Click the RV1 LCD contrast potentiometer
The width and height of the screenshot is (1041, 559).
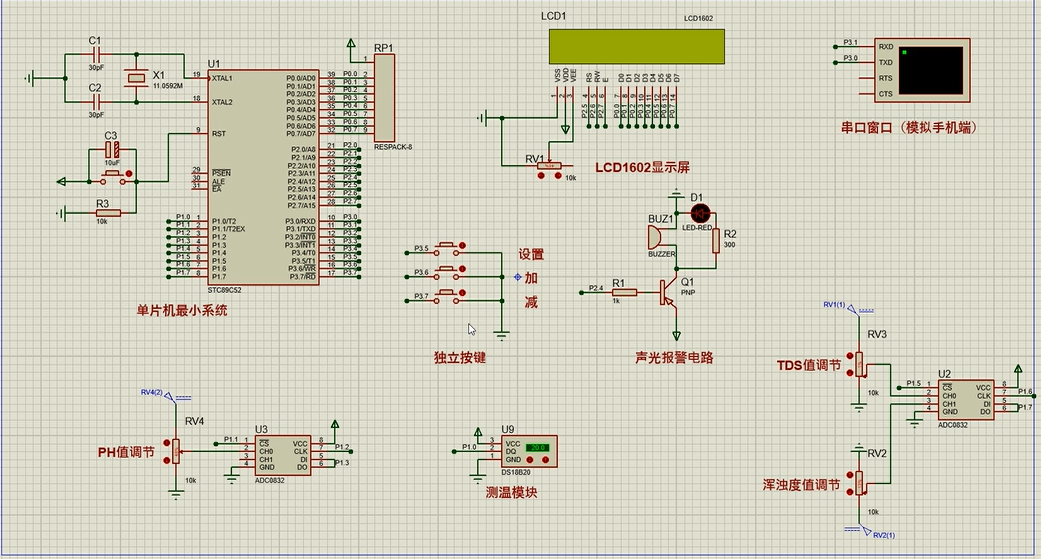(550, 166)
